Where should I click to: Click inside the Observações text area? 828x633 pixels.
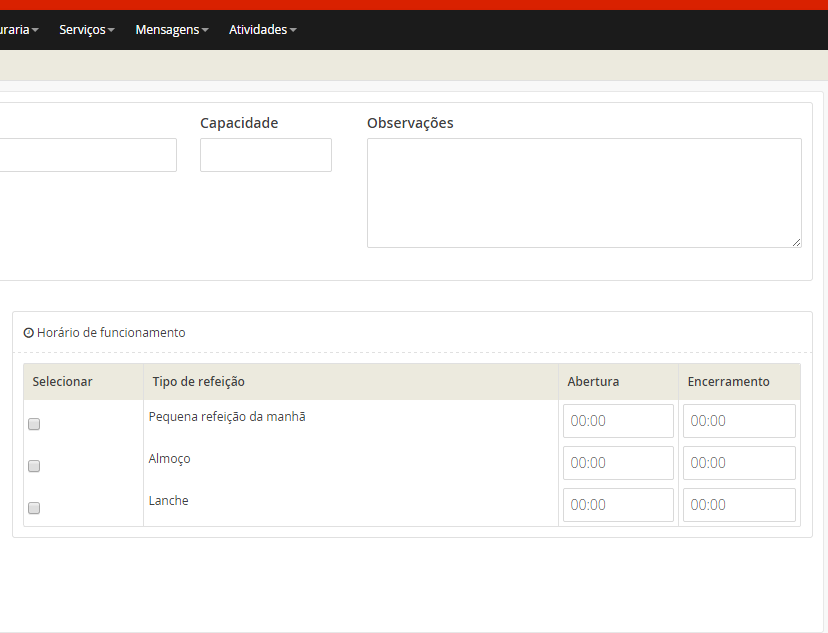point(583,192)
